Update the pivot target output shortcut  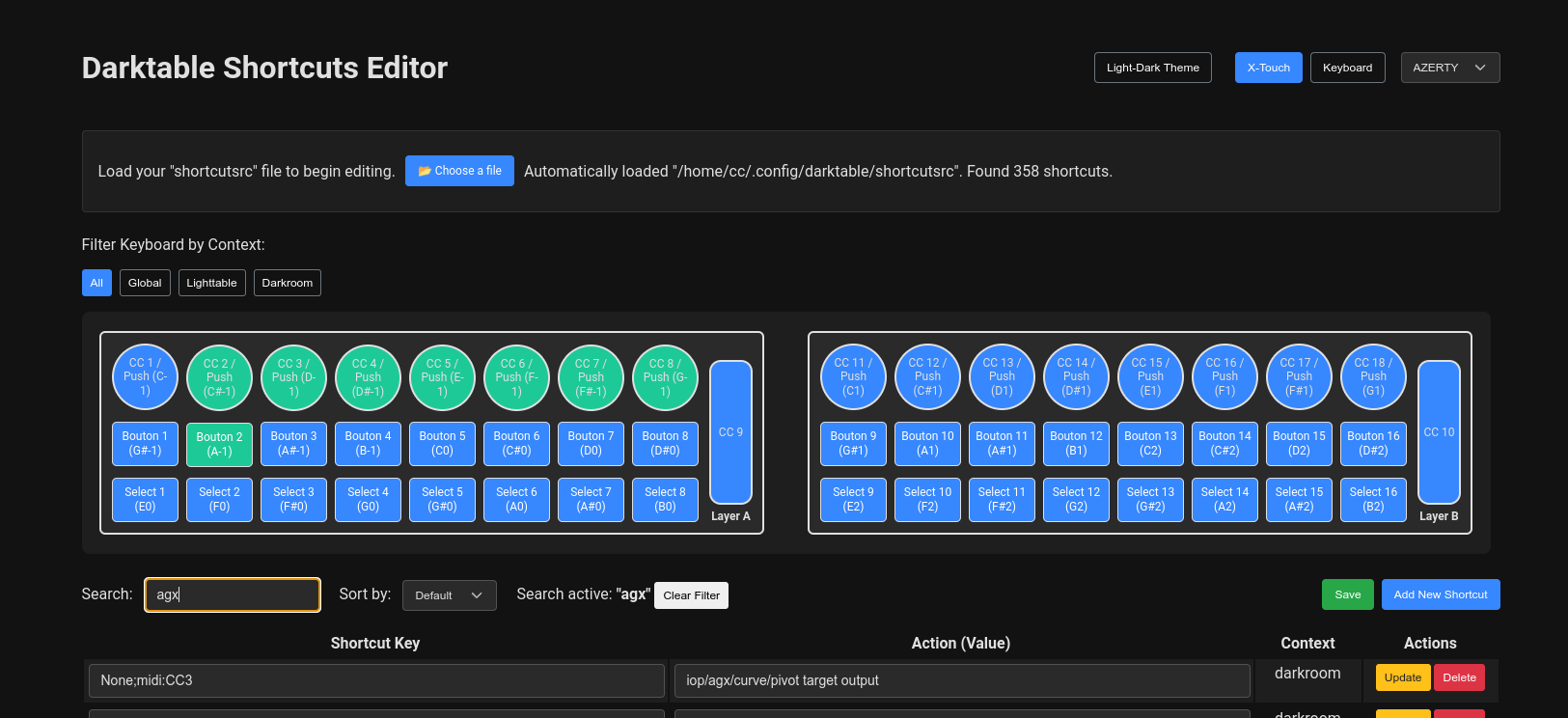point(1403,677)
